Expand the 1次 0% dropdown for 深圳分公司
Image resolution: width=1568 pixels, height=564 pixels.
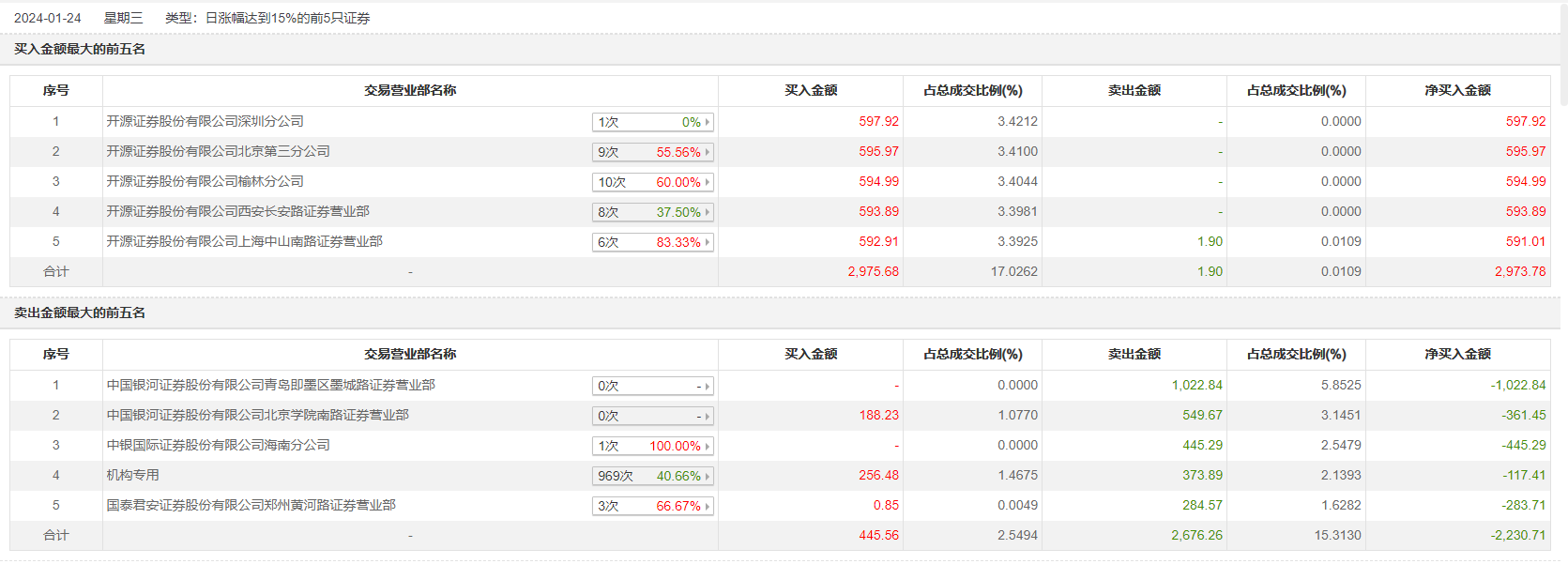tap(653, 122)
